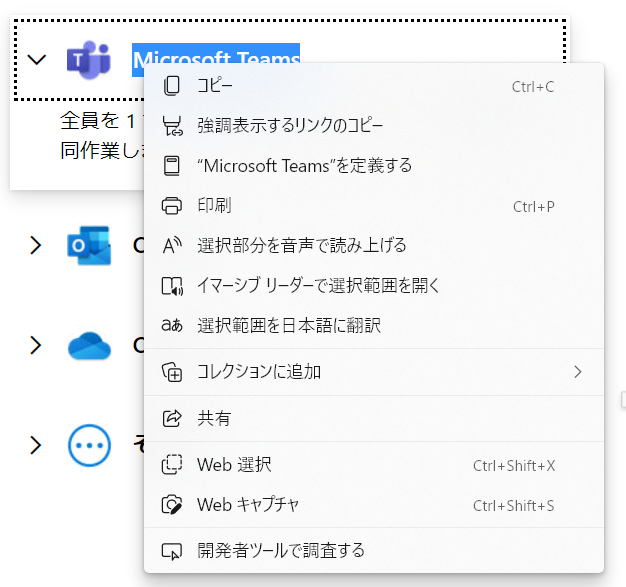Open コレクションに追加 menu entry
Viewport: 626px width, 587px height.
click(x=374, y=372)
